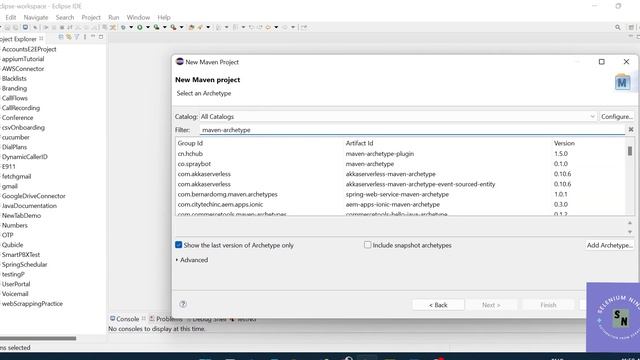The width and height of the screenshot is (640, 360).
Task: Click the Next > button
Action: pos(491,305)
